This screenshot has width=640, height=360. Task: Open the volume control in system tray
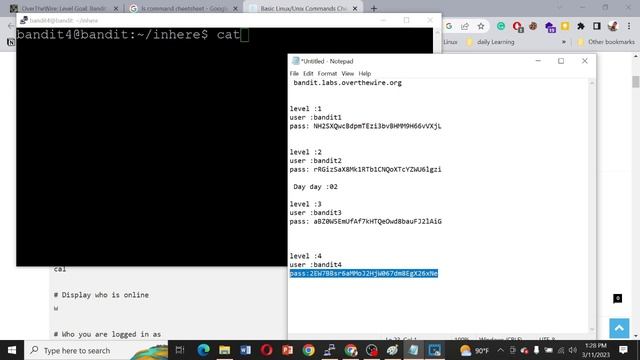573,350
